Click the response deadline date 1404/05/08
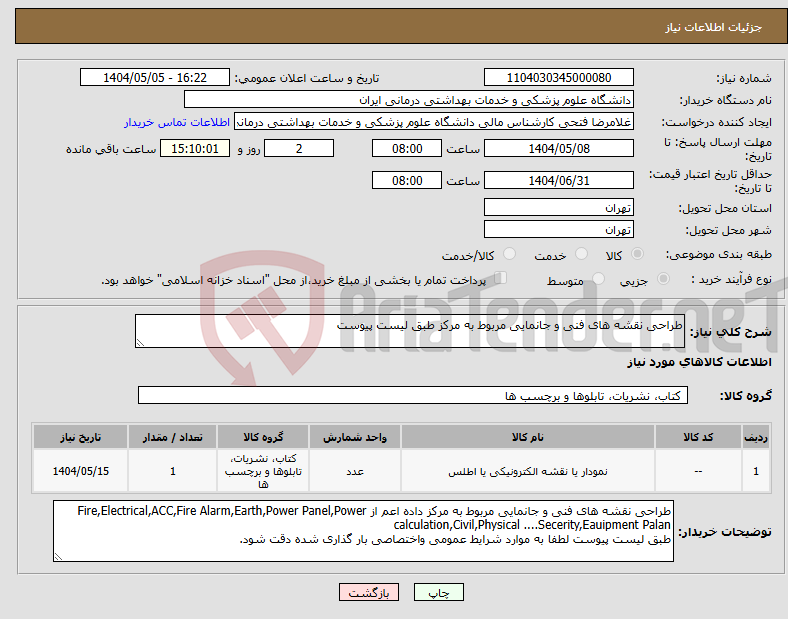 pos(558,149)
